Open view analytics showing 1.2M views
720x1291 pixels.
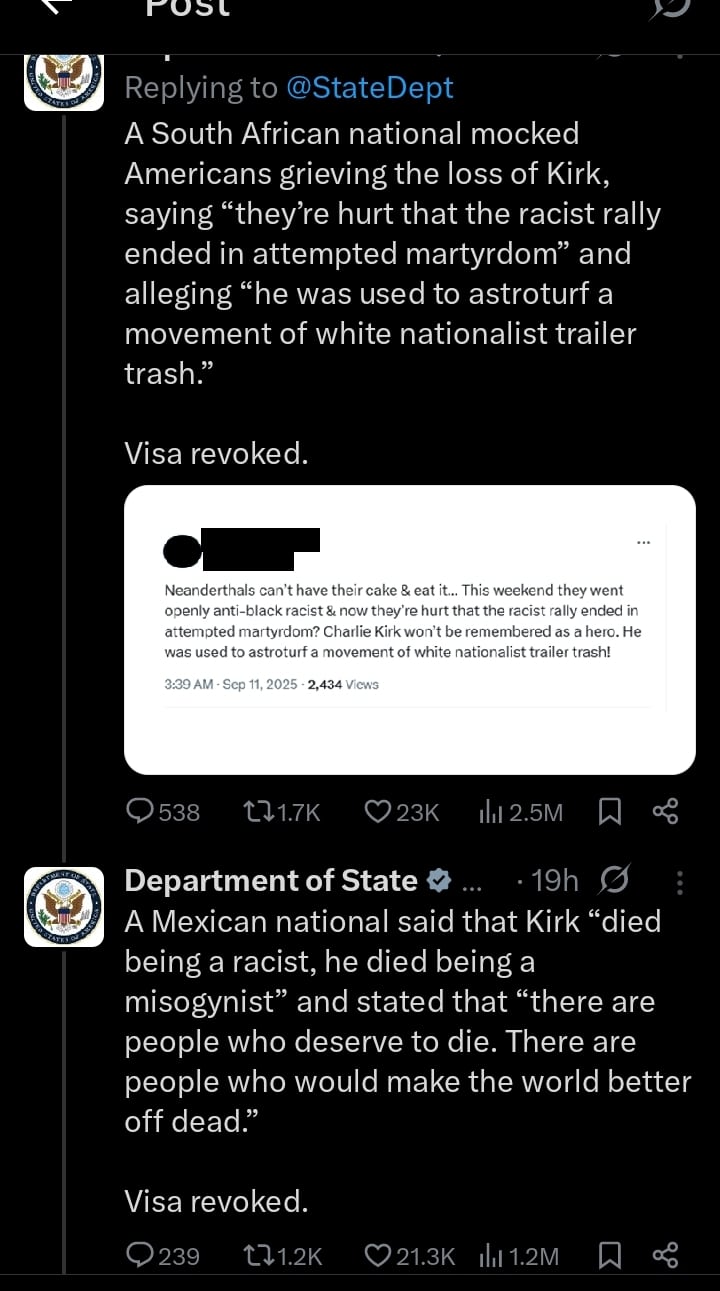(x=490, y=1255)
